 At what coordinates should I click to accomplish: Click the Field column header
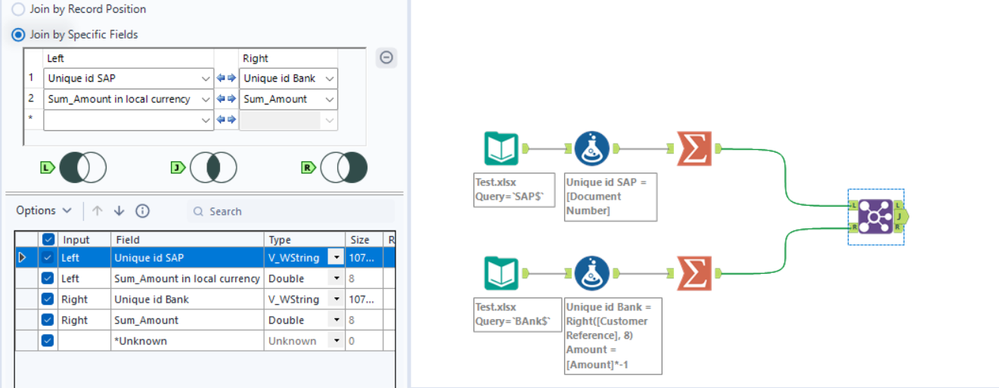[188, 240]
